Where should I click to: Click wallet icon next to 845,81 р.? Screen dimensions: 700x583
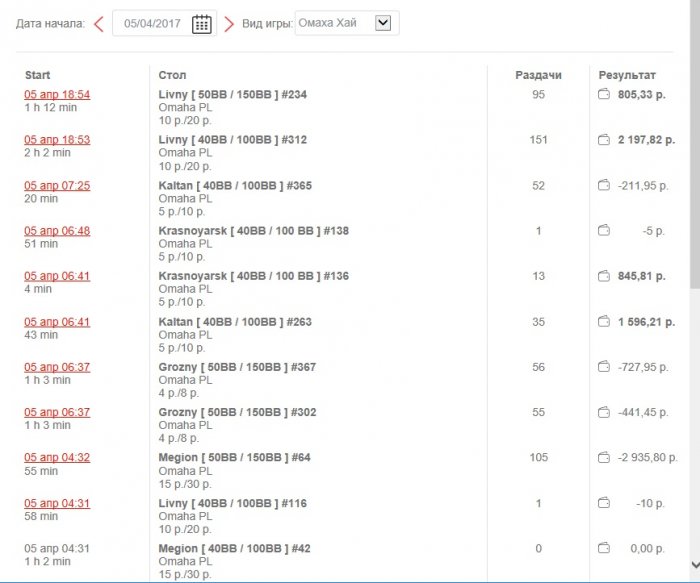click(604, 276)
